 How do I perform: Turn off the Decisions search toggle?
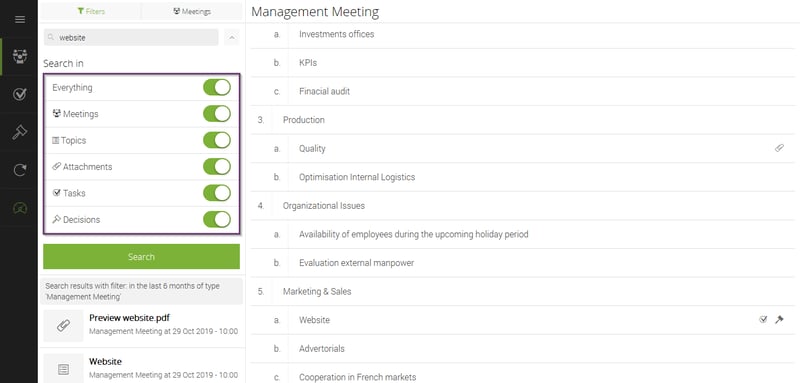[217, 219]
